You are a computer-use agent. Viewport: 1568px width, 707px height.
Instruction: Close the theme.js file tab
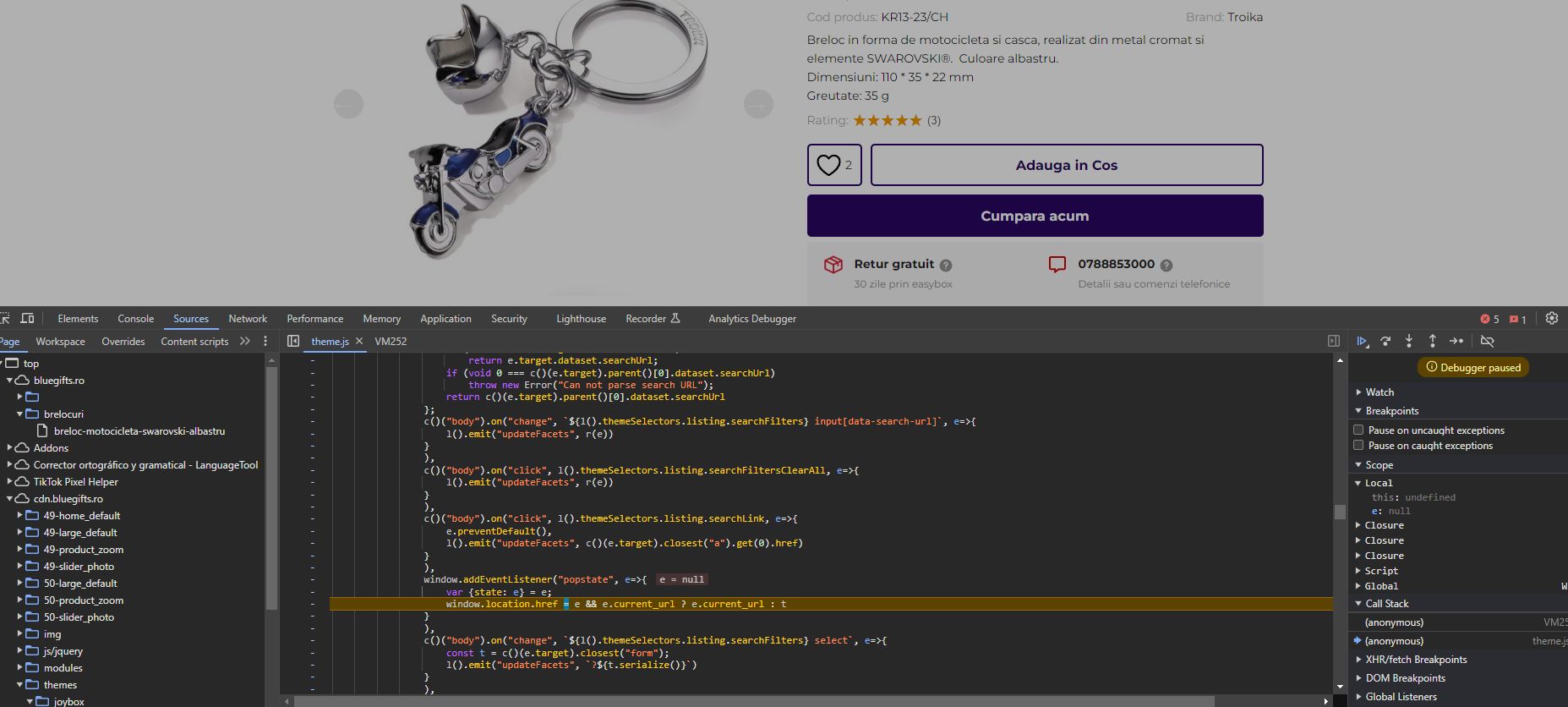[x=359, y=341]
